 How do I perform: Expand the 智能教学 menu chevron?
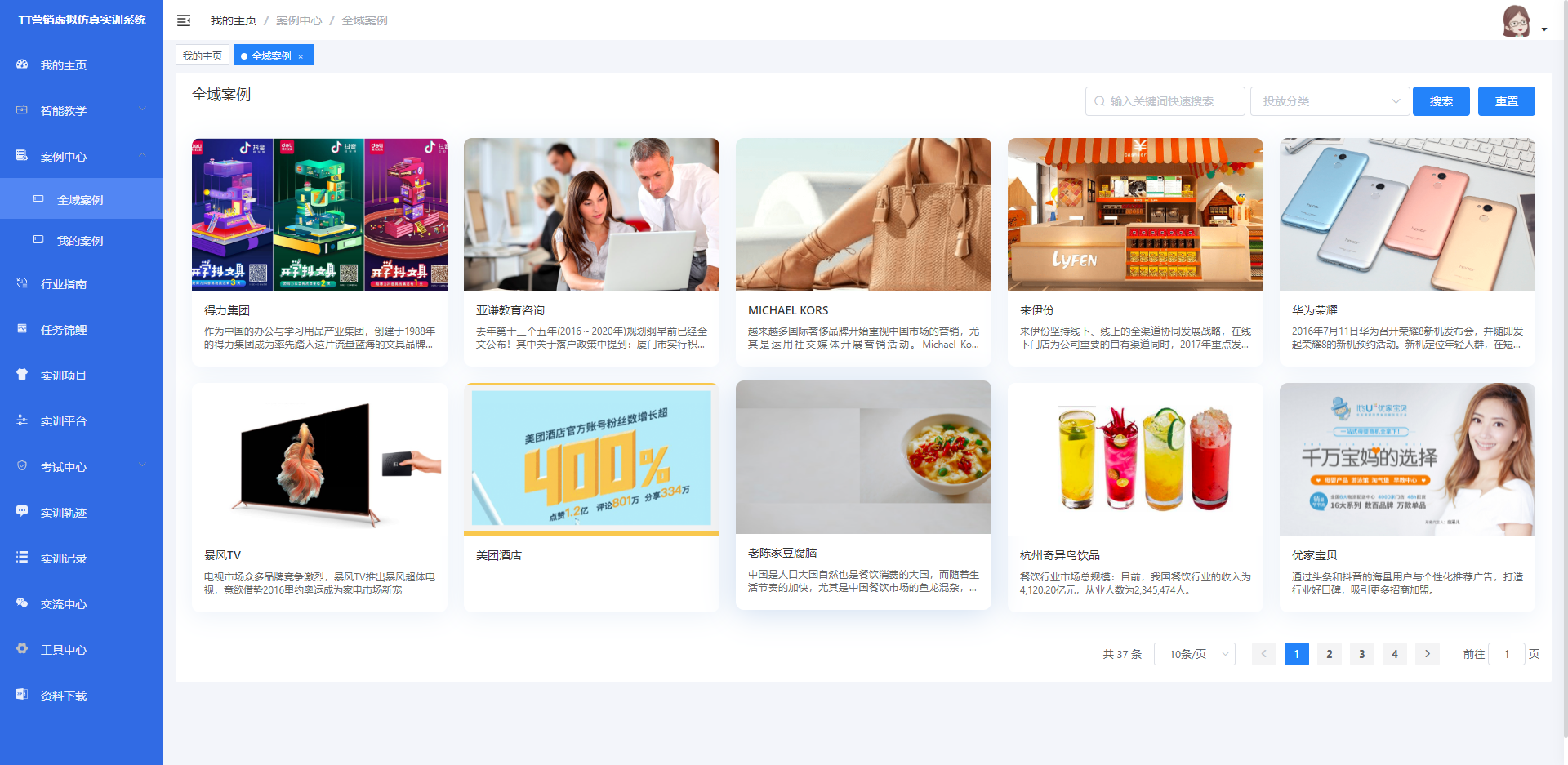[142, 109]
